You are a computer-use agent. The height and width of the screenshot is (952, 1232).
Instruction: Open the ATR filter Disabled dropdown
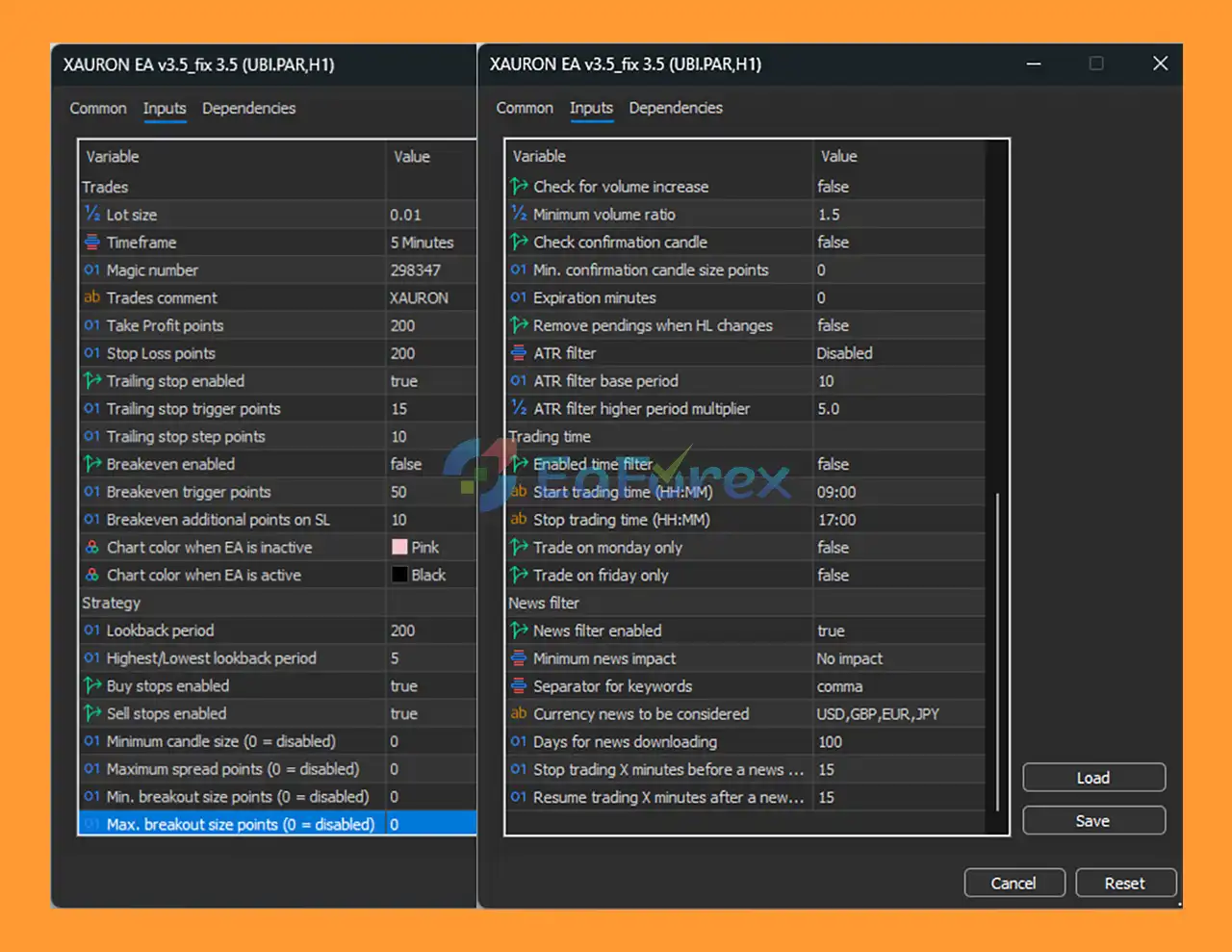tap(844, 353)
